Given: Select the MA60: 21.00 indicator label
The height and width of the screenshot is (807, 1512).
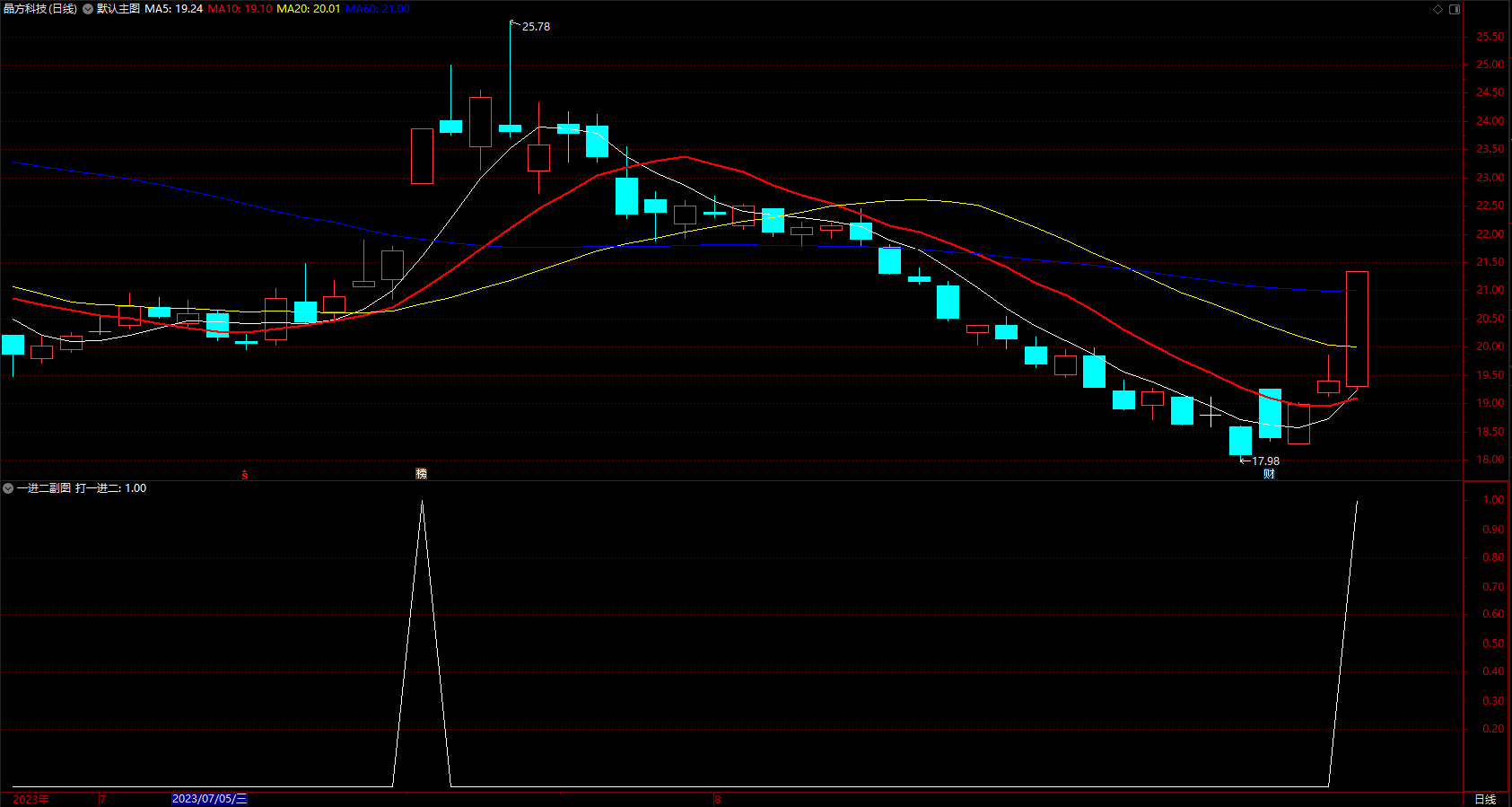Looking at the screenshot, I should [x=378, y=9].
